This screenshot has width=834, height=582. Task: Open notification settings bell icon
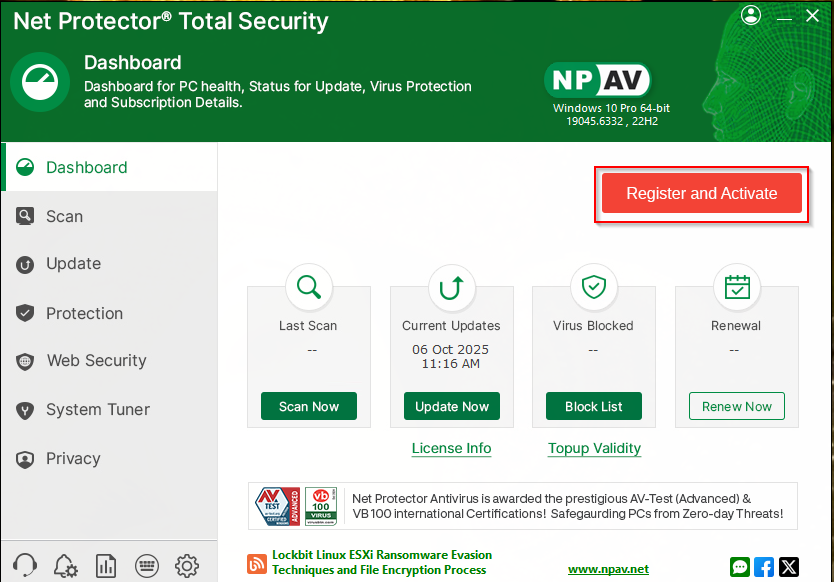pos(66,566)
